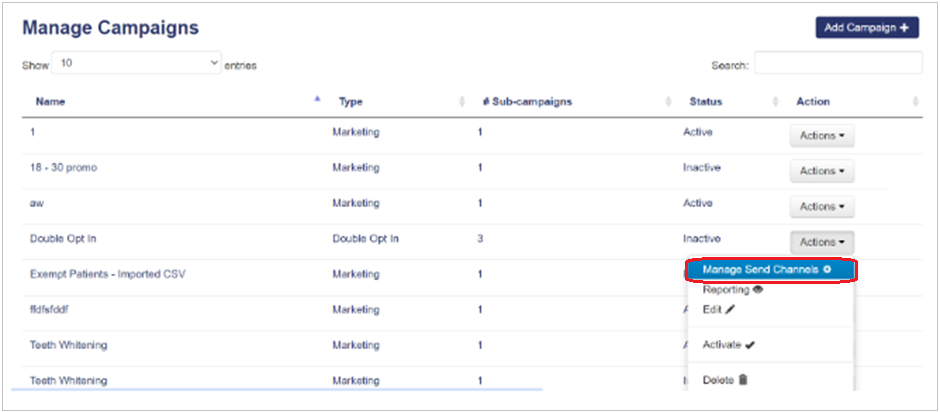
Task: Click 'Exempt Patients - Imported CSV' name
Action: pyautogui.click(x=108, y=274)
